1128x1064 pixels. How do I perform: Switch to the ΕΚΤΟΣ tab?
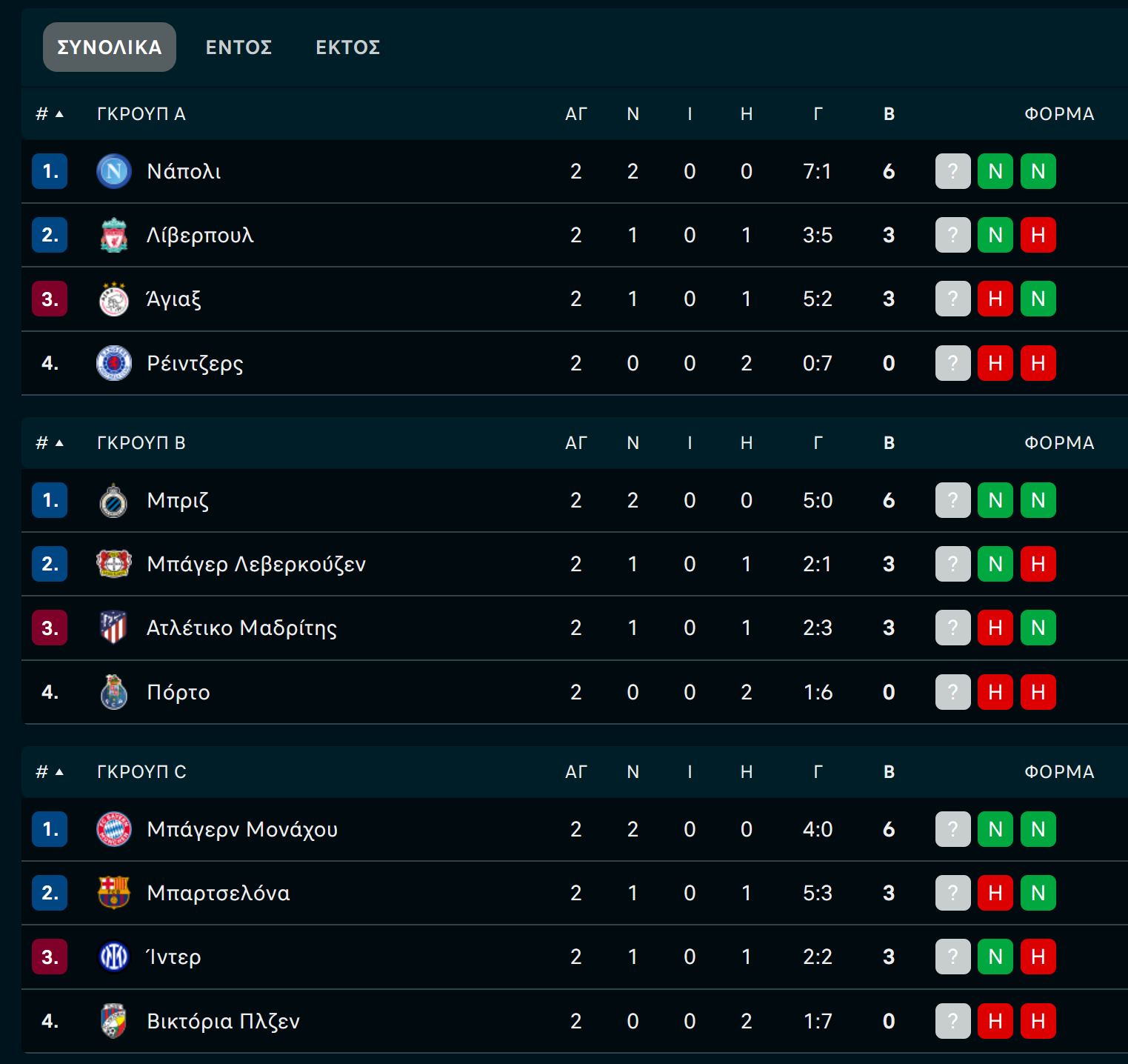348,47
